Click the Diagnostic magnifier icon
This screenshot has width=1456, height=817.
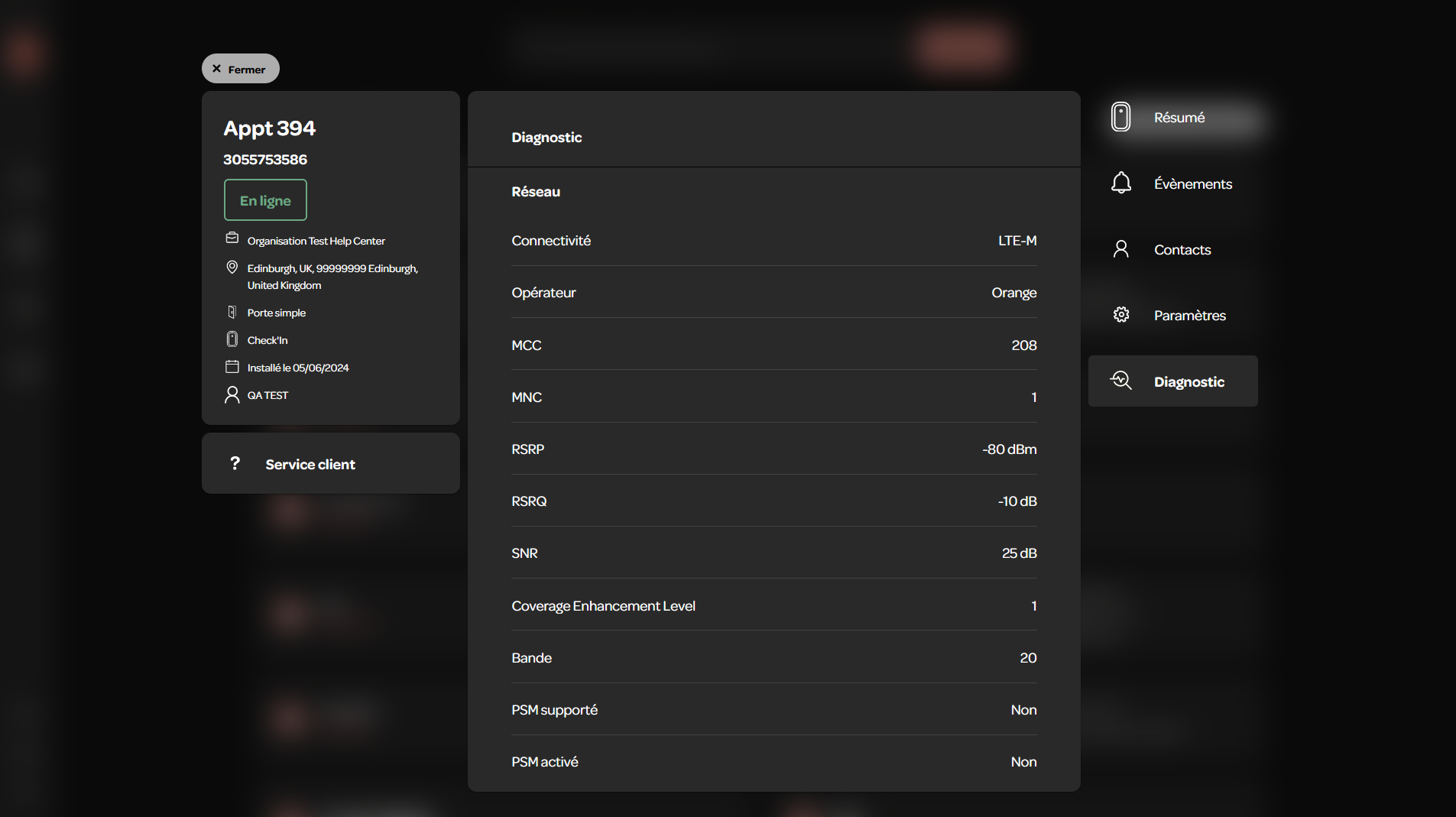point(1120,381)
